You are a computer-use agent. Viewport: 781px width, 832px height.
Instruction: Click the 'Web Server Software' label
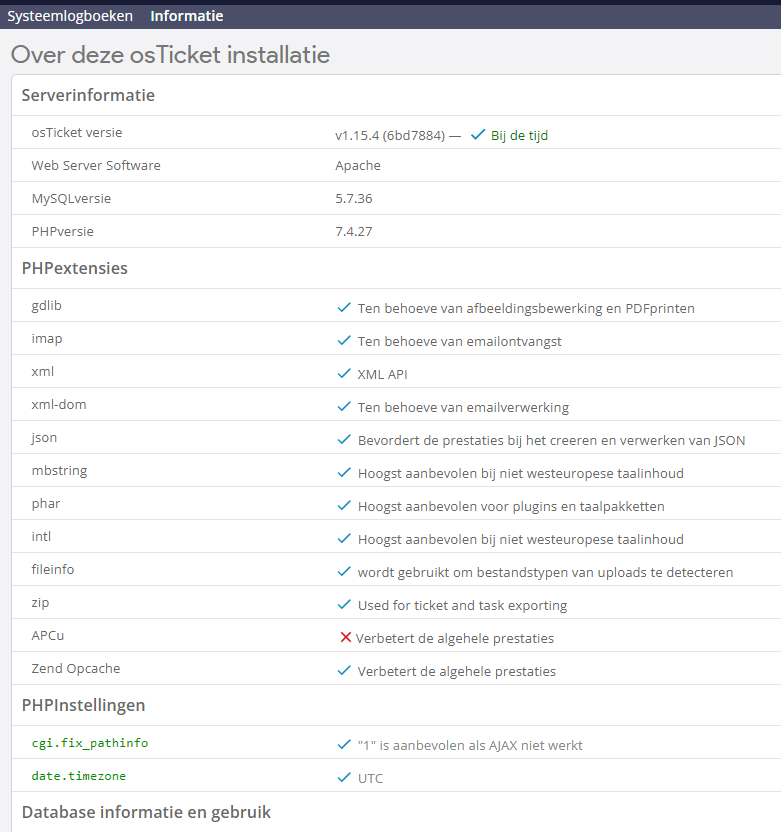pyautogui.click(x=96, y=166)
